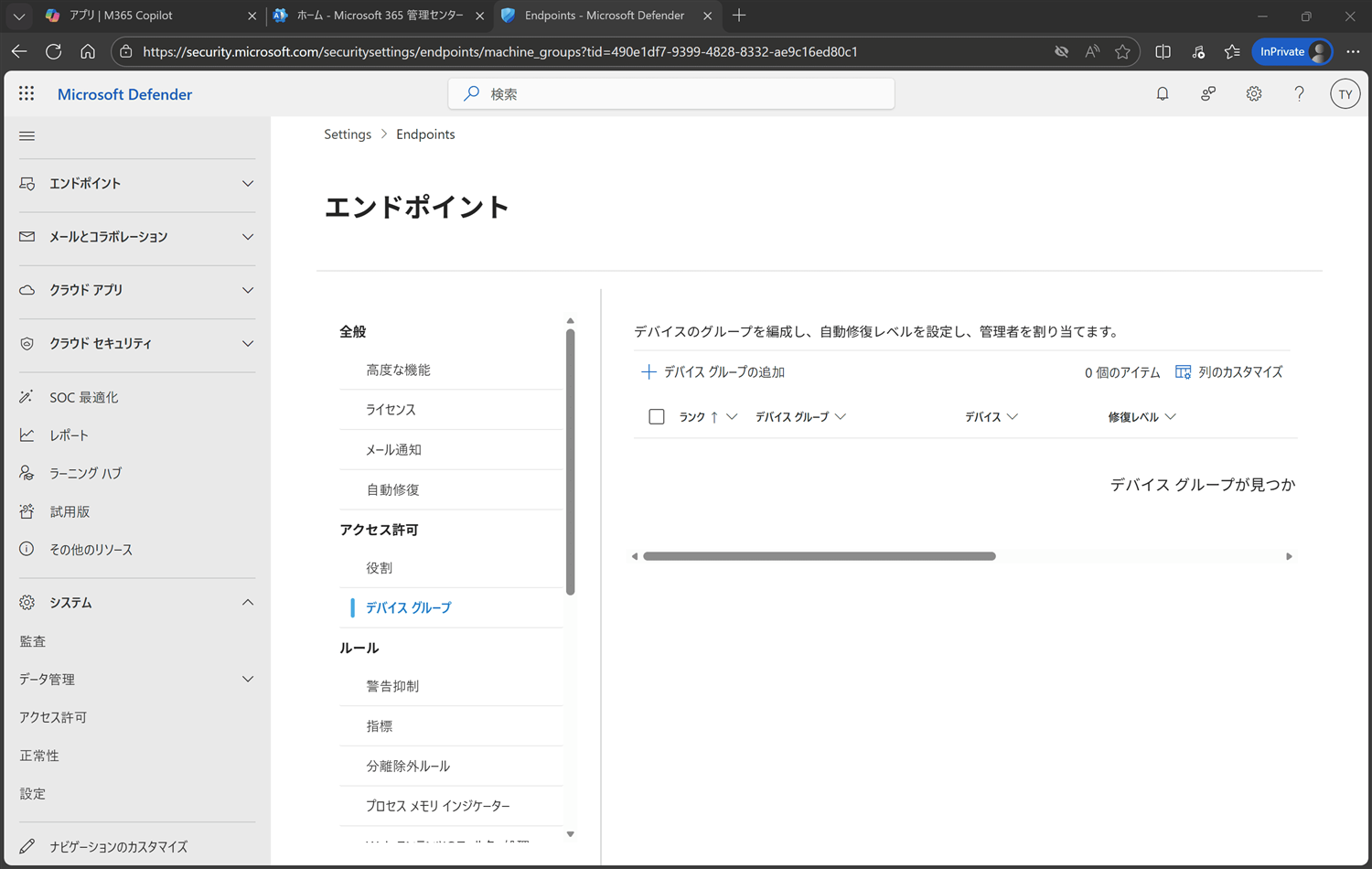Open browser split screen icon
The height and width of the screenshot is (869, 1372).
click(x=1163, y=52)
